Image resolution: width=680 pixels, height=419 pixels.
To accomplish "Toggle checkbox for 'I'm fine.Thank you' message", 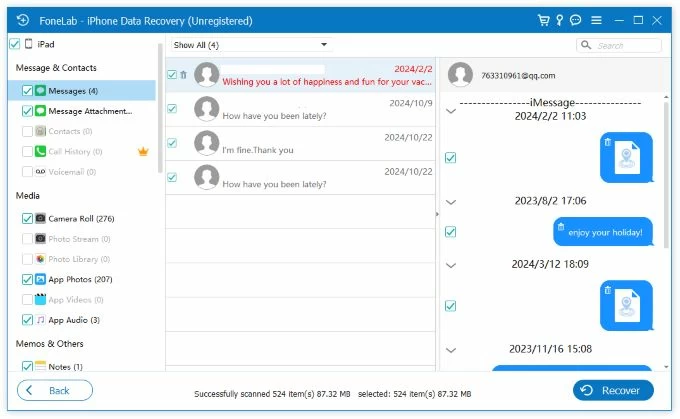I will (x=172, y=143).
